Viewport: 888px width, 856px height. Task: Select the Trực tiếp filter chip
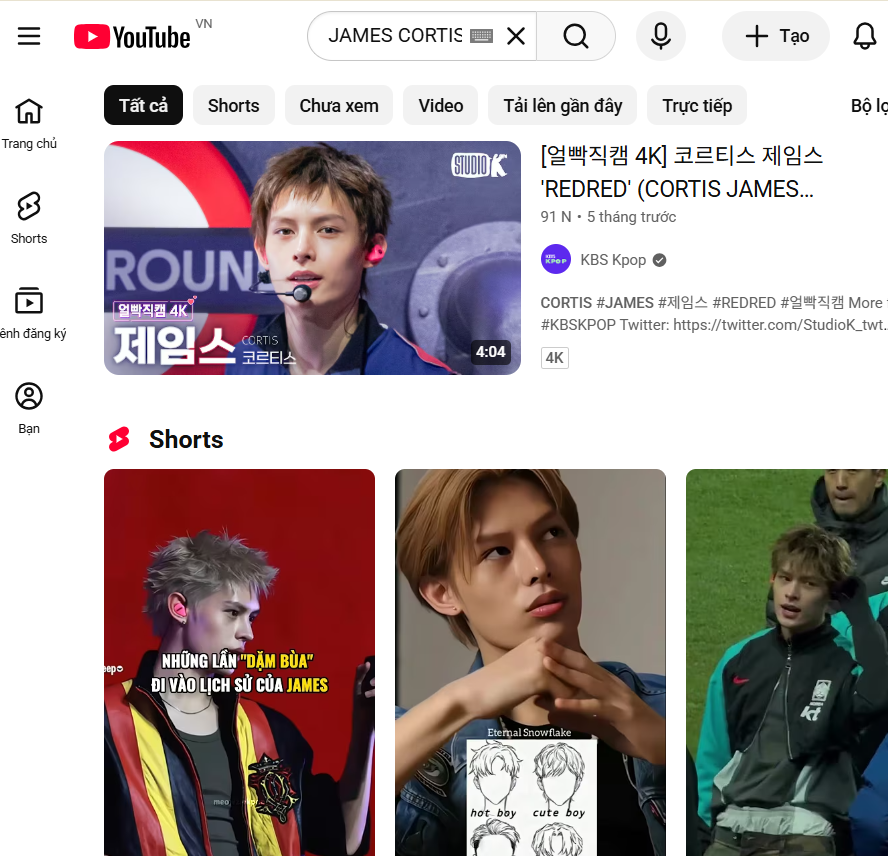[697, 105]
